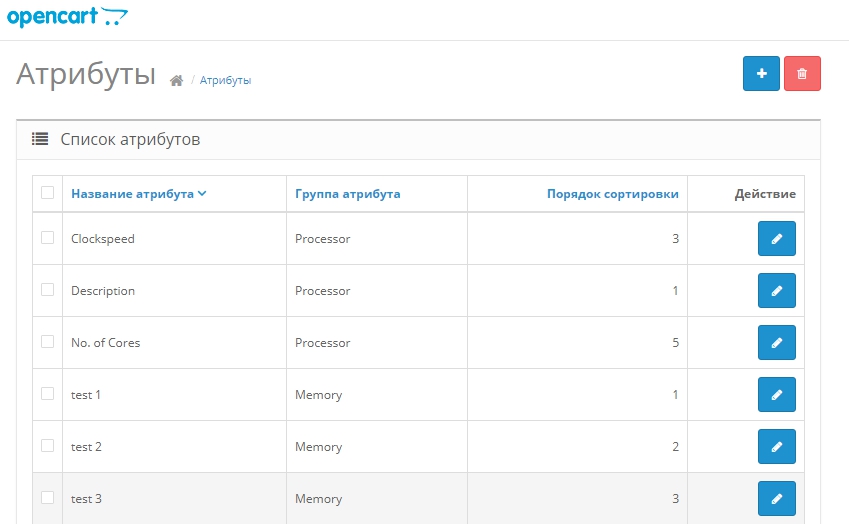Screen dimensions: 849x524
Task: Toggle the select-all checkbox in table header
Action: [47, 193]
